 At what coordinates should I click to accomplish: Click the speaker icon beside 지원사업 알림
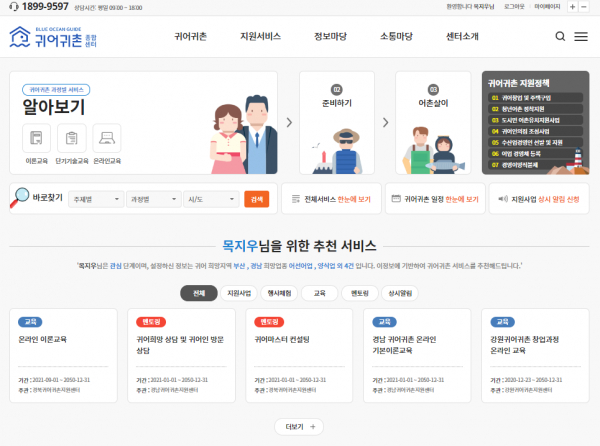coord(503,199)
